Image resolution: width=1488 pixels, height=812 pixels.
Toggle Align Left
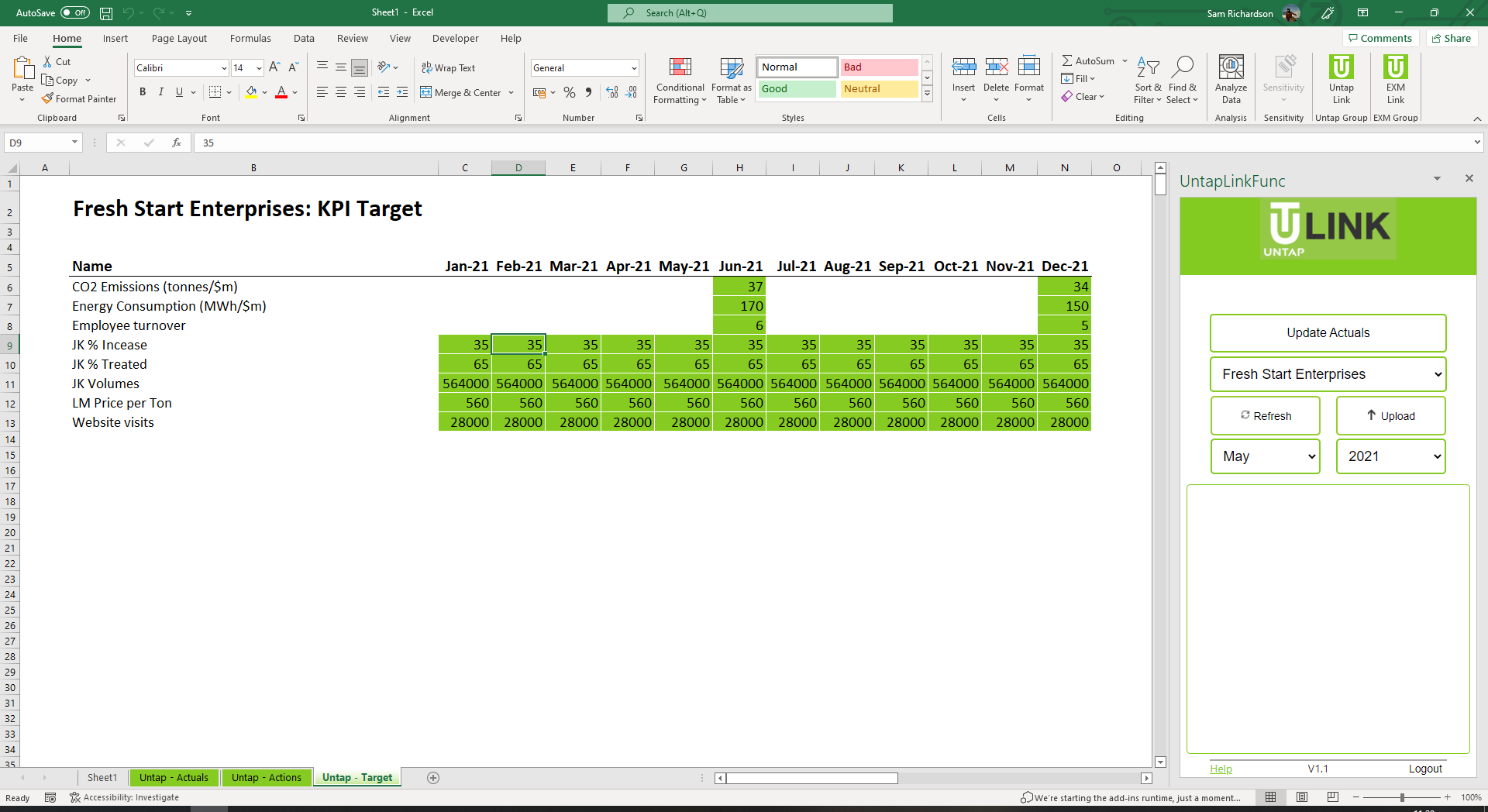click(322, 92)
